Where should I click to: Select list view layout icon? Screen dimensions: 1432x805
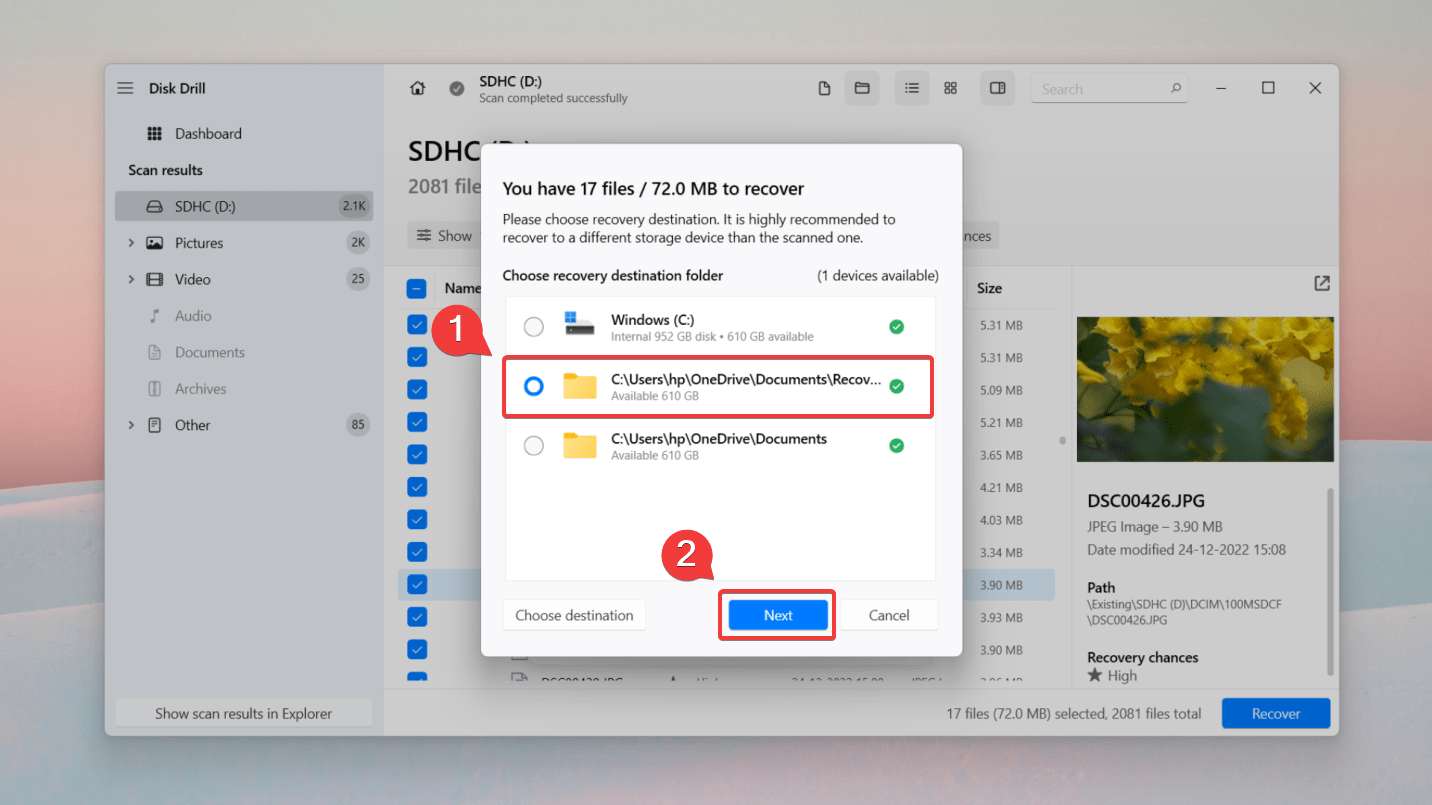[x=912, y=88]
